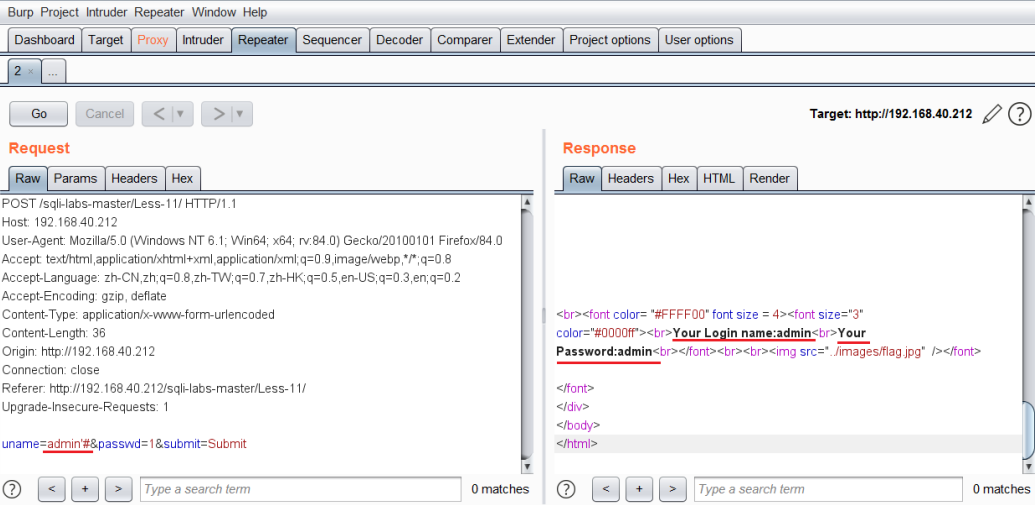Expand the request history forward dropdown arrow

pyautogui.click(x=240, y=114)
